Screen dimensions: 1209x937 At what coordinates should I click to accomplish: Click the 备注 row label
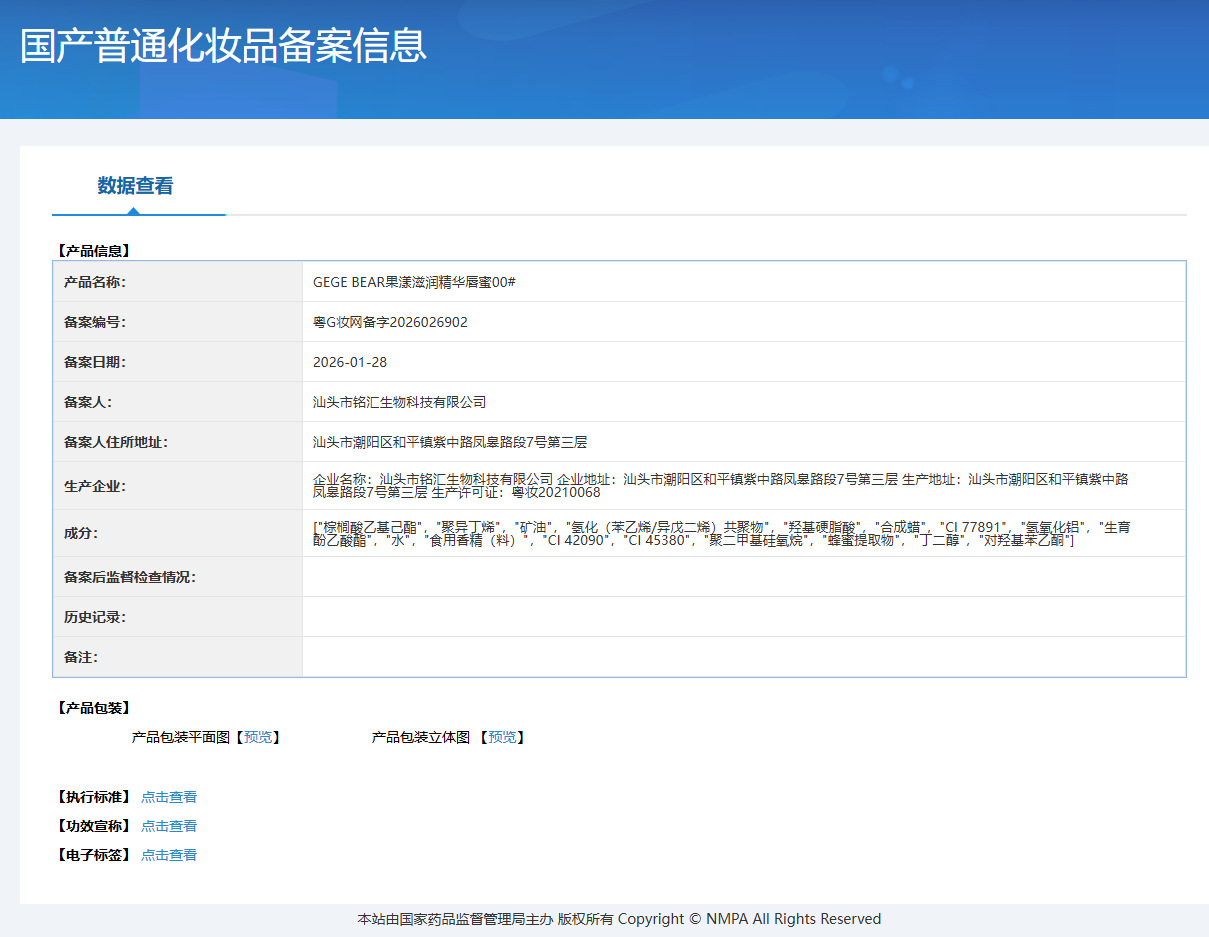click(x=81, y=657)
